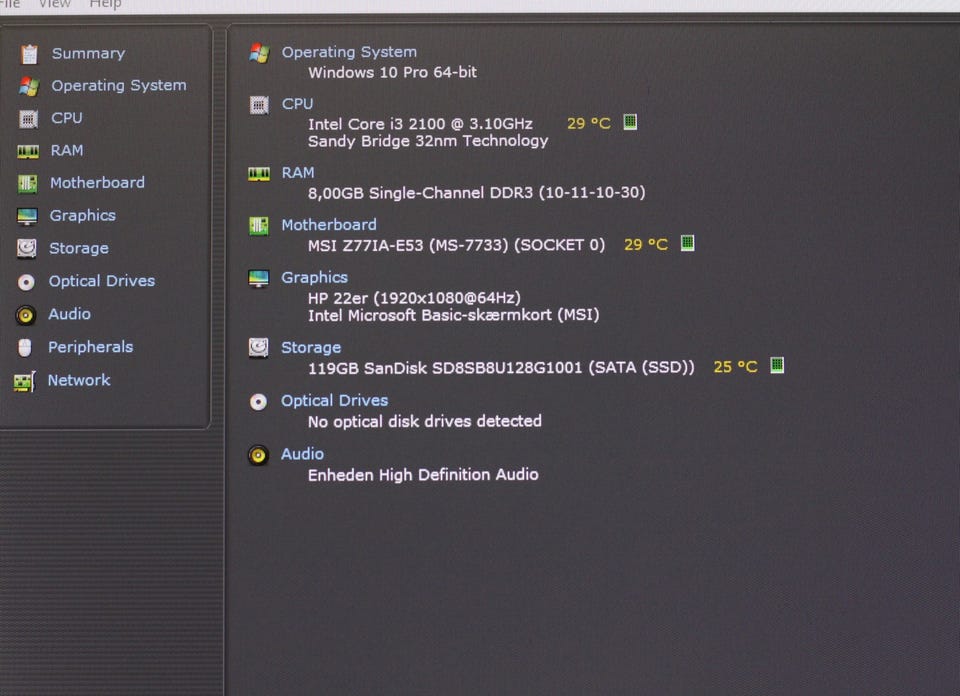Open the File menu
This screenshot has width=960, height=696.
click(x=10, y=4)
